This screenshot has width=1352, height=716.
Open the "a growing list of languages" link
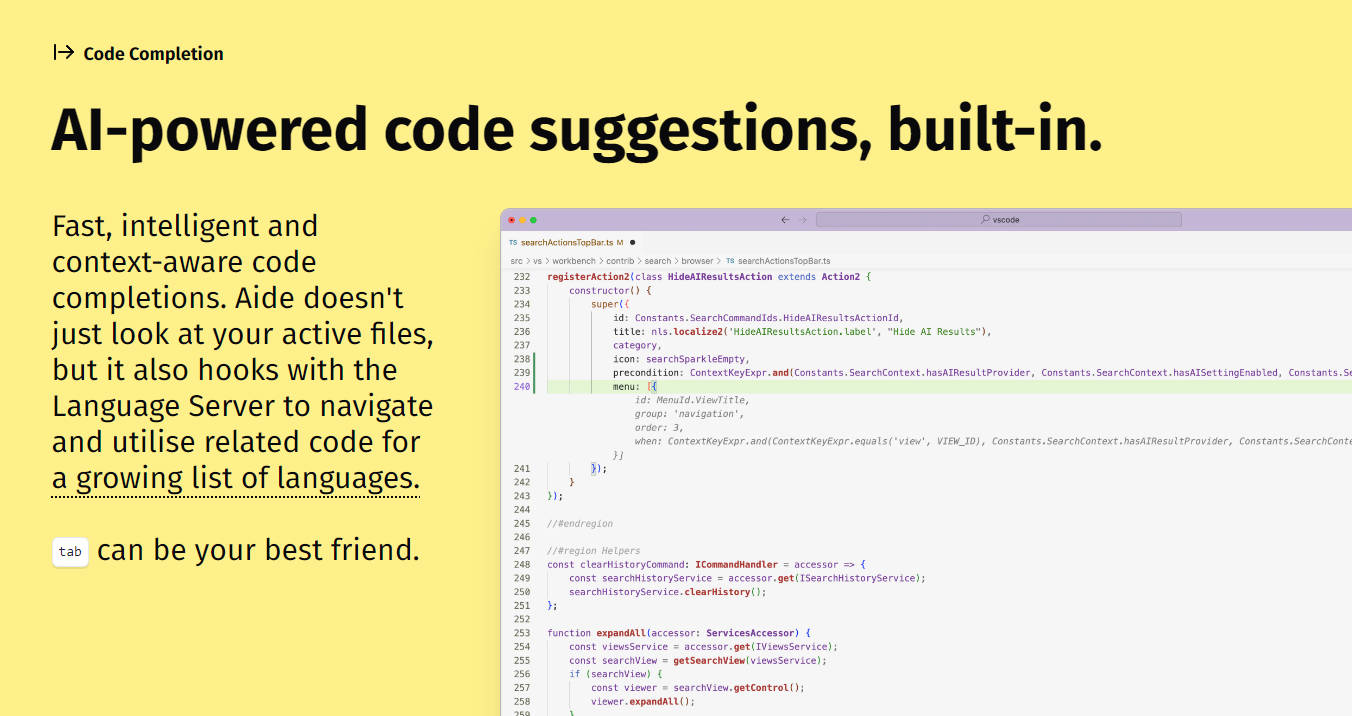[236, 478]
